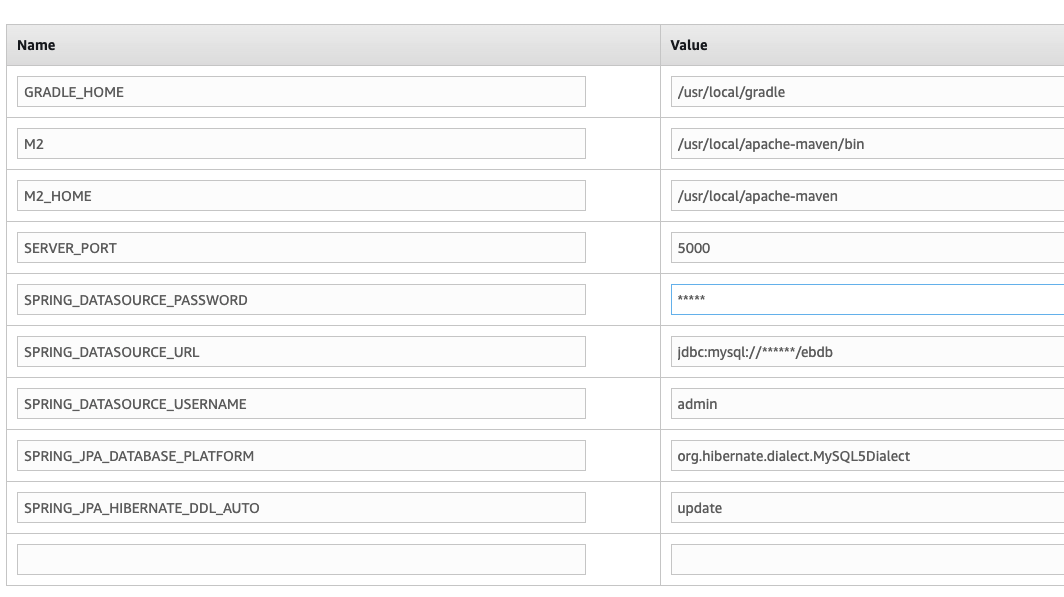Focus the update value field

[866, 508]
